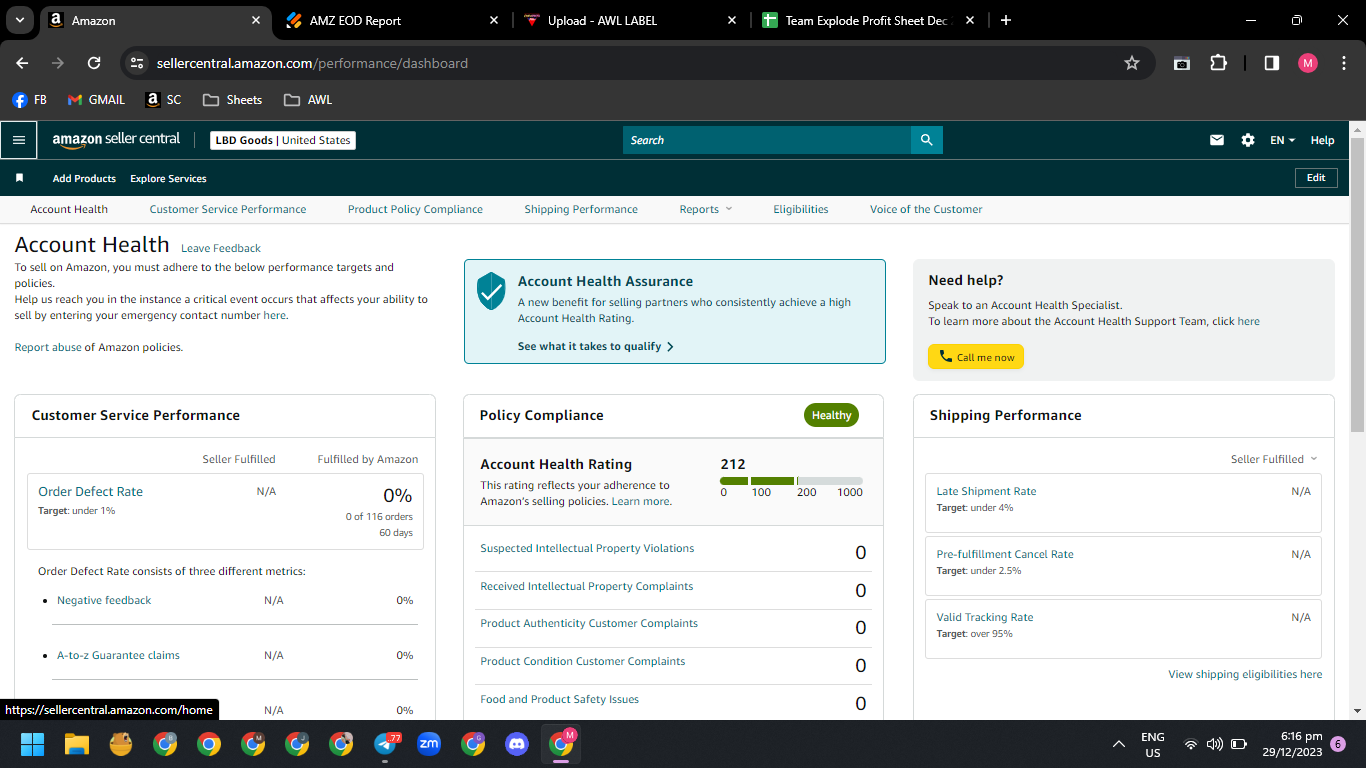
Task: Click the Amazon Seller Central logo
Action: (116, 140)
